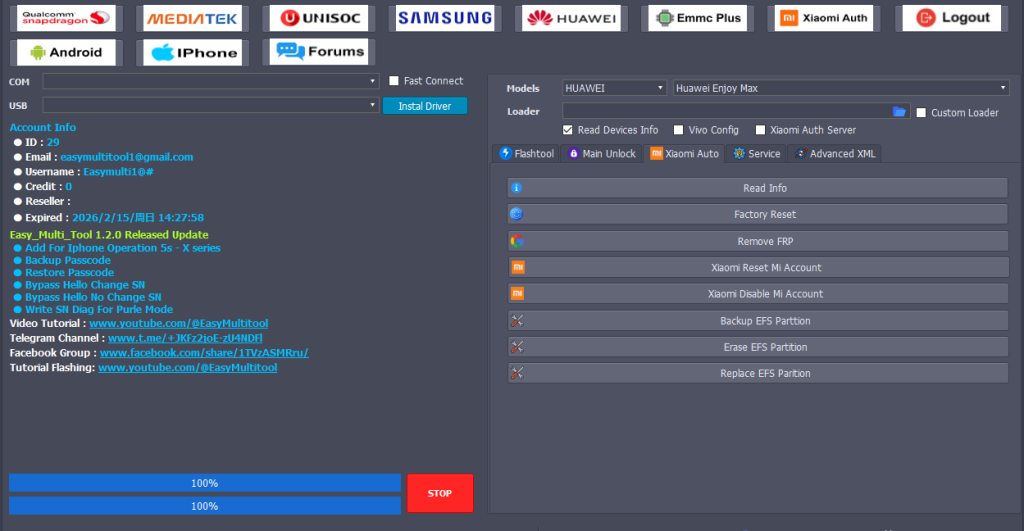The width and height of the screenshot is (1024, 531).
Task: Click Xiaomi Disable Mi Account button
Action: 758,294
